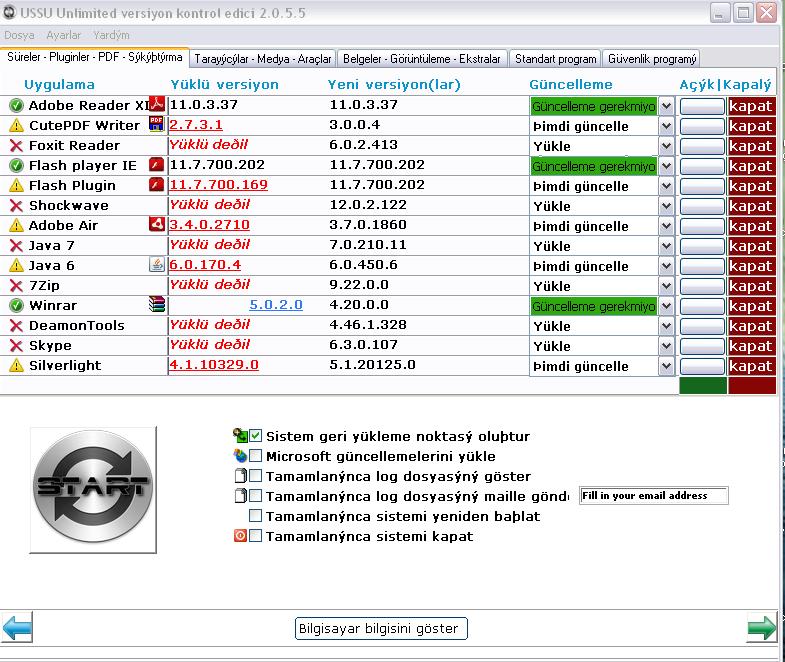Go forward with the green right arrow

click(x=762, y=627)
